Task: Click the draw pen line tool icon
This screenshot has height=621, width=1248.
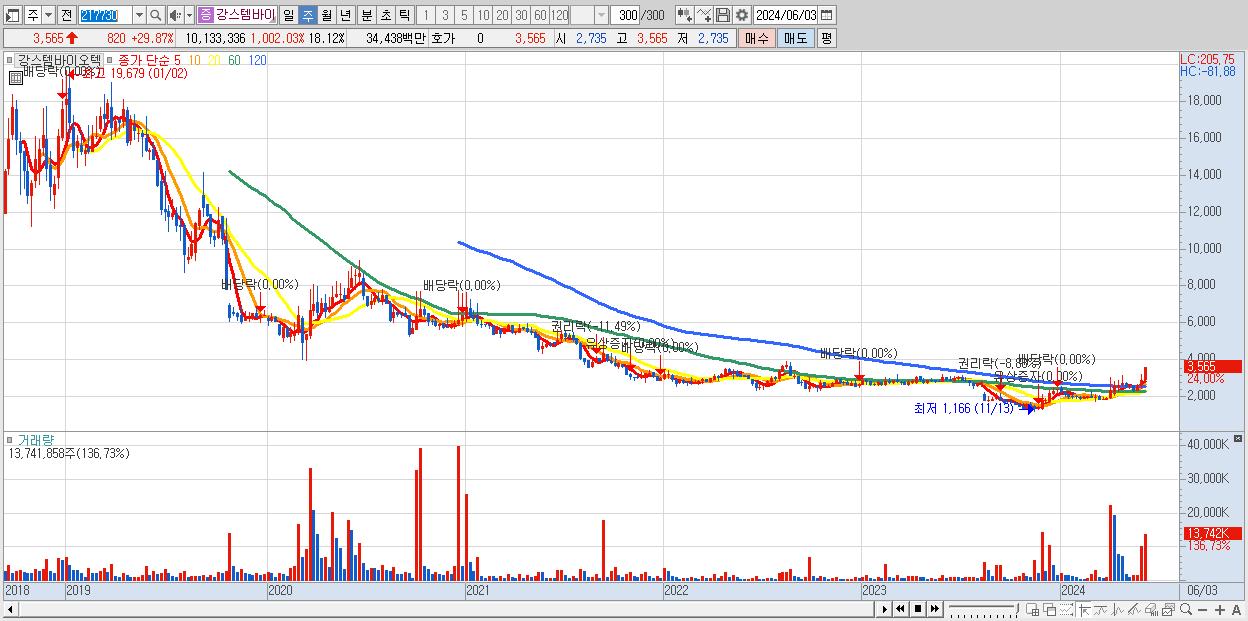Action: click(1134, 610)
